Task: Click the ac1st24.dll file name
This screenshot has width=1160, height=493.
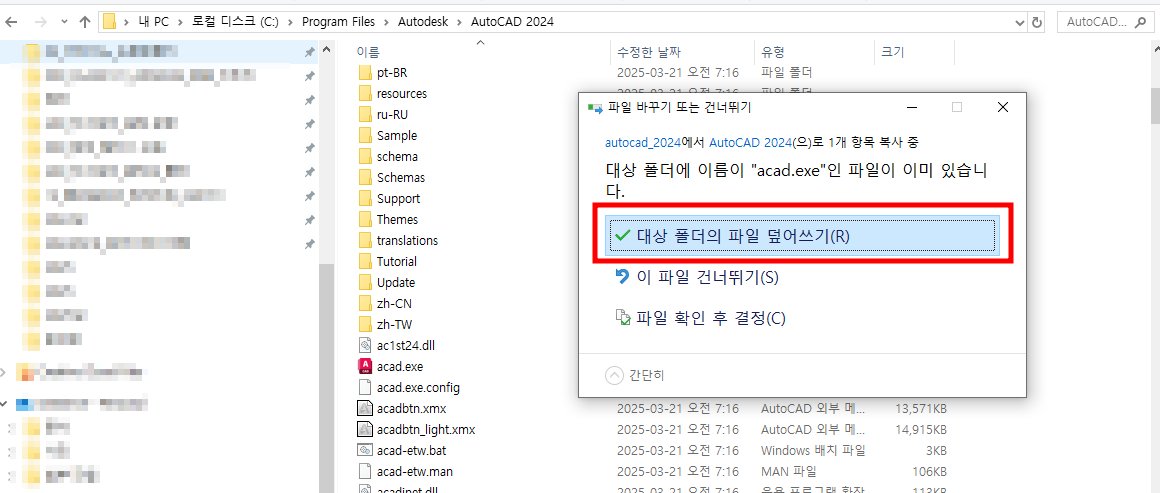Action: point(405,345)
